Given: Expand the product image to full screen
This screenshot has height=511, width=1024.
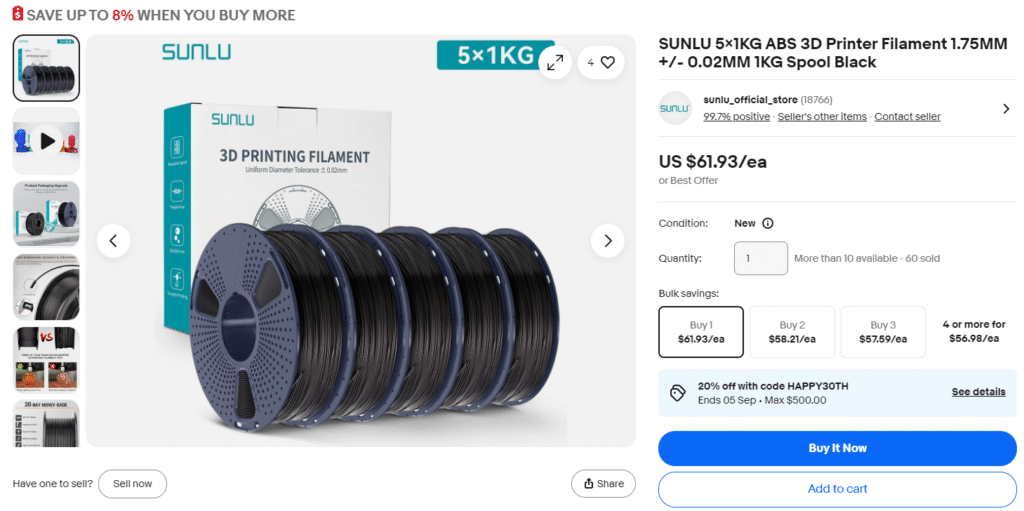Looking at the screenshot, I should click(555, 63).
